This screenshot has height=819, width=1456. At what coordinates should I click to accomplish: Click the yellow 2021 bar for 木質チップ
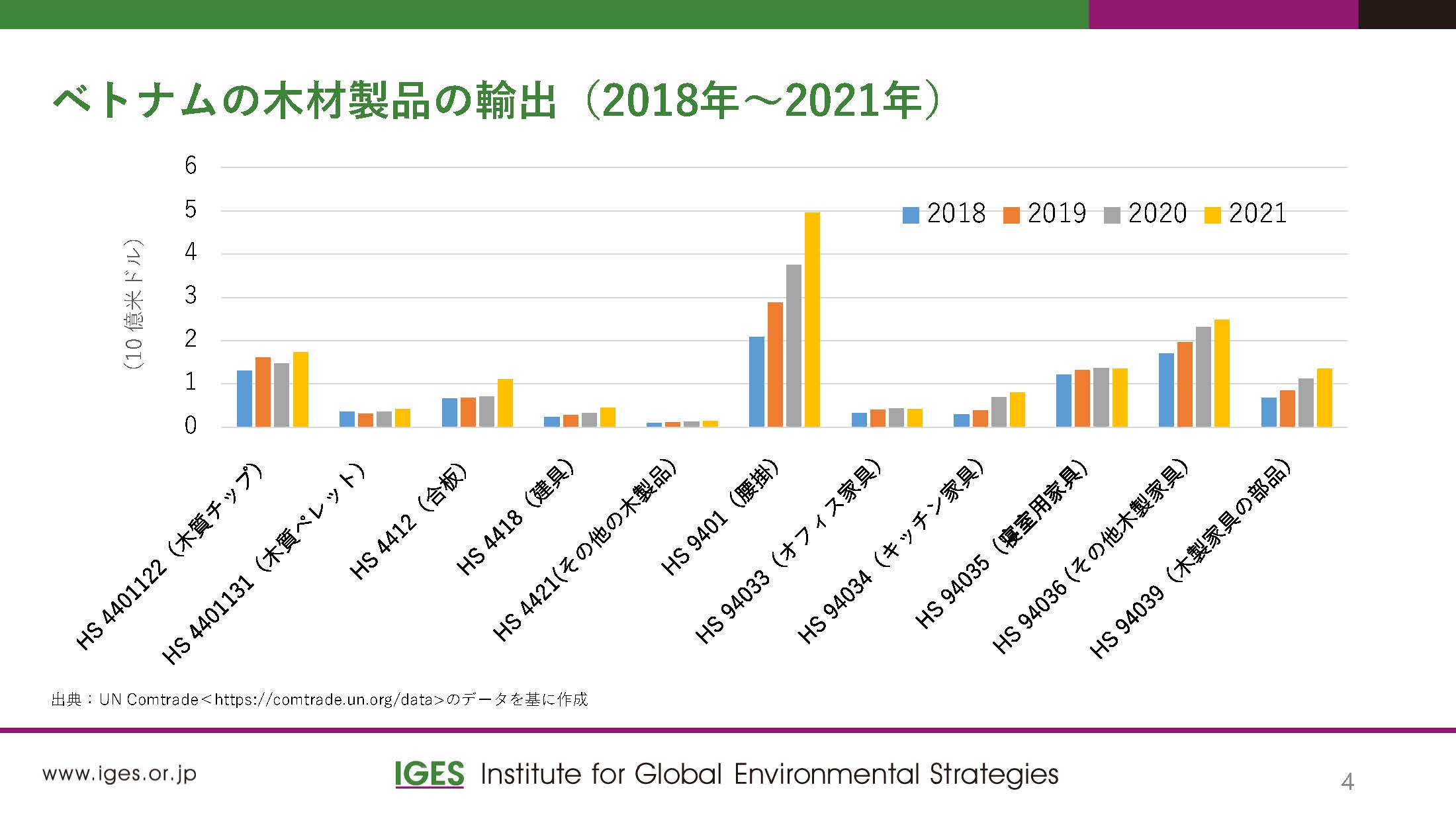(x=300, y=389)
